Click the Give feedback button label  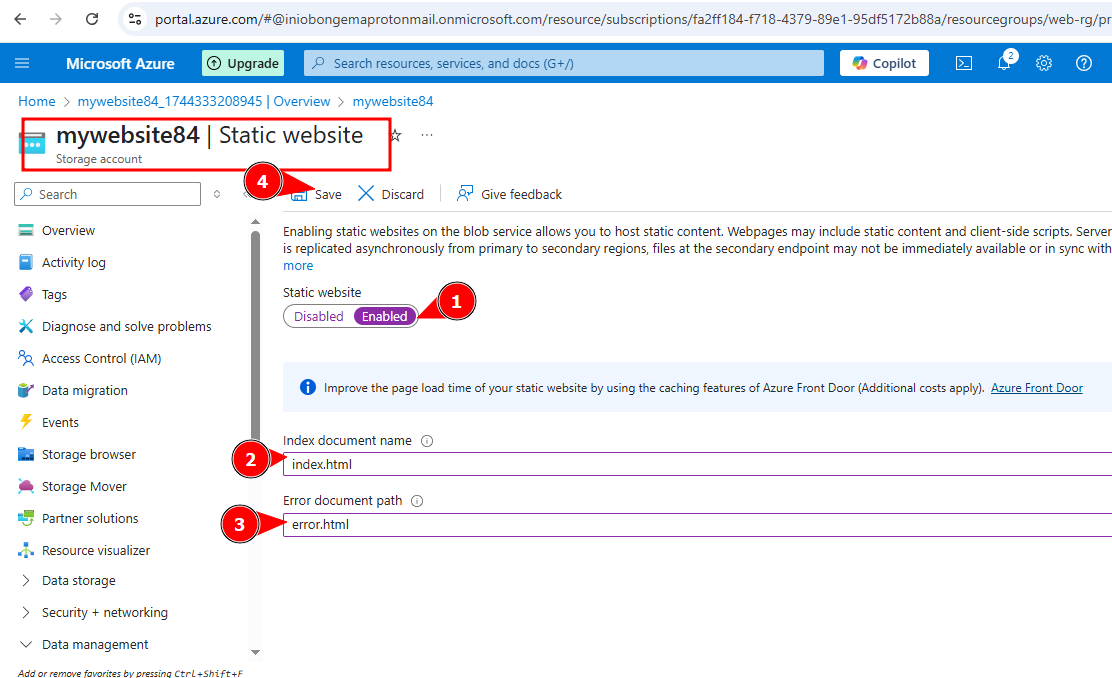tap(521, 194)
